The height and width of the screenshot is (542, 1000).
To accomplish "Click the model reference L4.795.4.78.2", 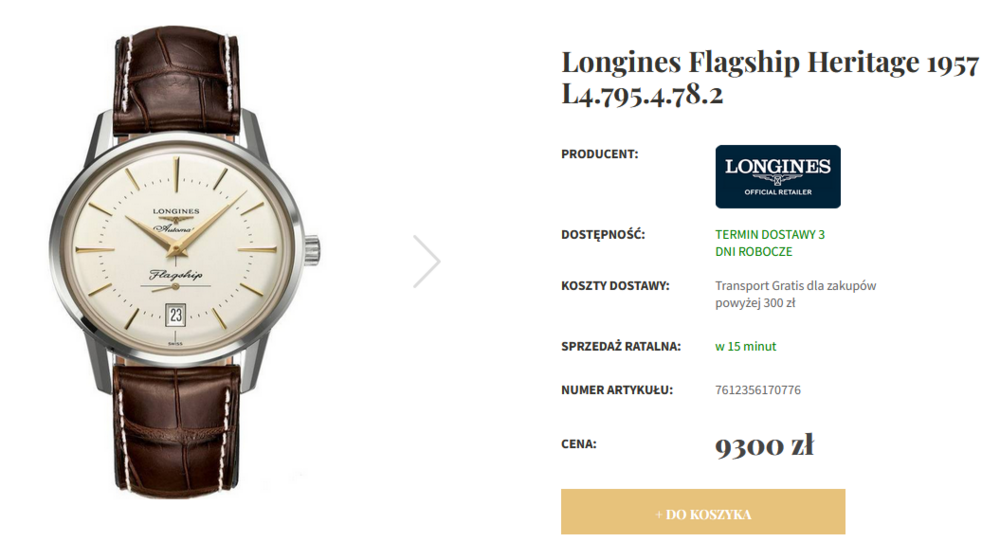I will pyautogui.click(x=642, y=94).
